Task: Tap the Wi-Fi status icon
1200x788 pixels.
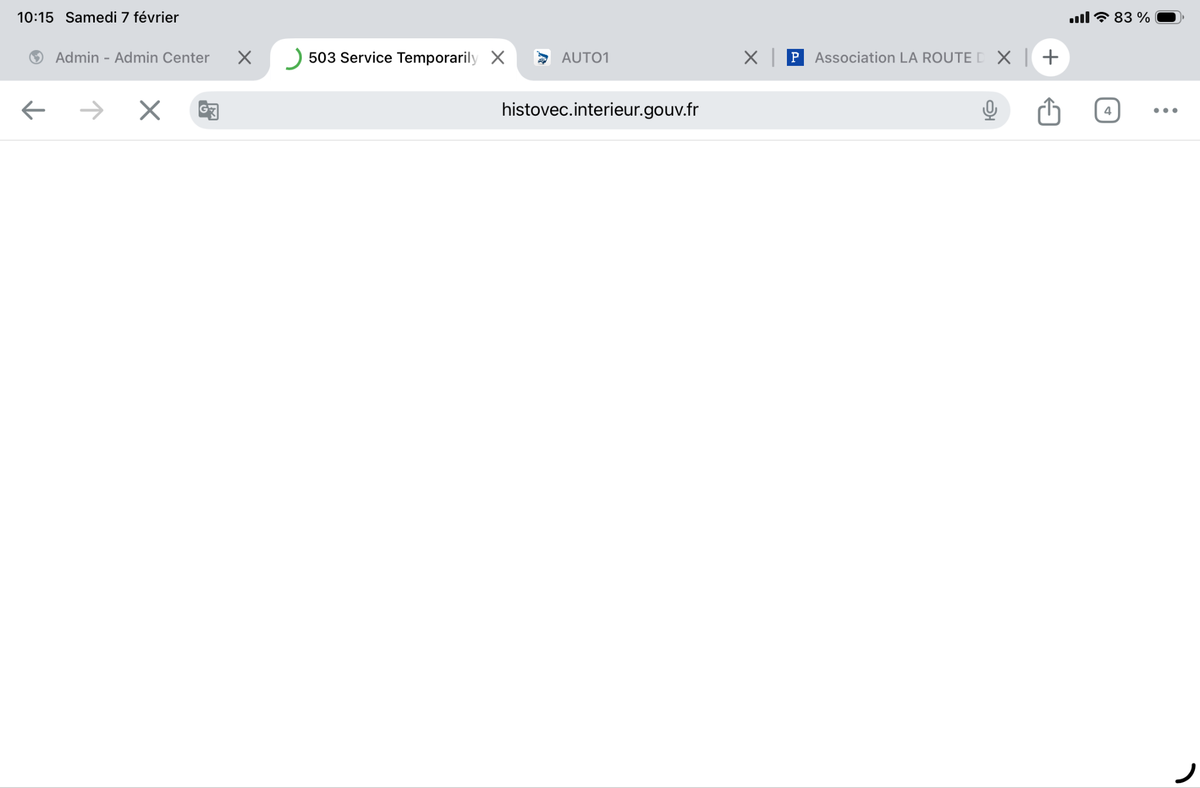Action: pos(1101,17)
